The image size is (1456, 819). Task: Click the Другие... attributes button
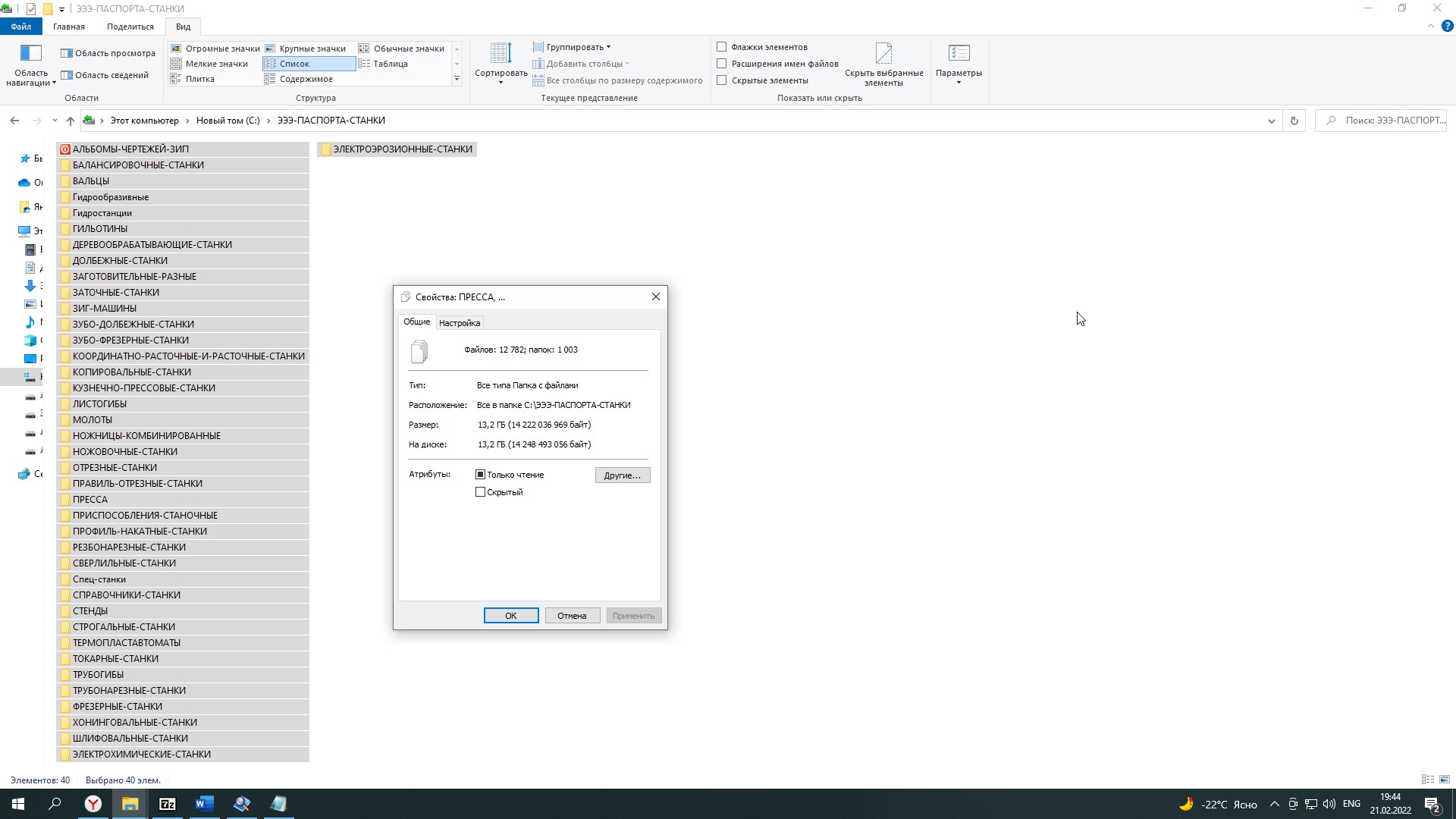point(622,475)
